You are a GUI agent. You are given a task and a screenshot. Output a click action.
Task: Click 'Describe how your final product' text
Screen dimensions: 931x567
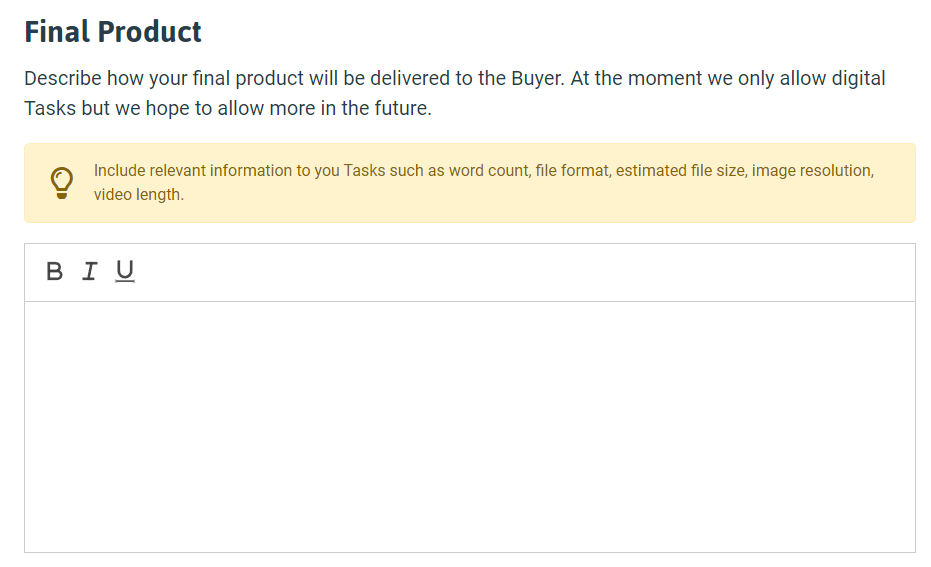point(164,78)
